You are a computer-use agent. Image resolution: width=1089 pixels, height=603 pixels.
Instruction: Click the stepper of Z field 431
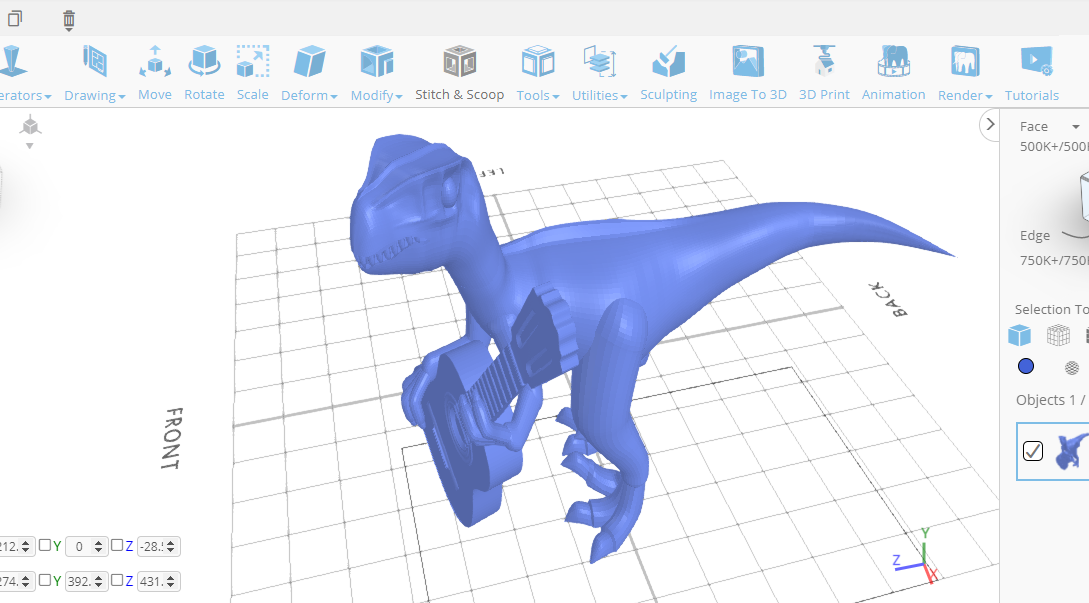(171, 581)
